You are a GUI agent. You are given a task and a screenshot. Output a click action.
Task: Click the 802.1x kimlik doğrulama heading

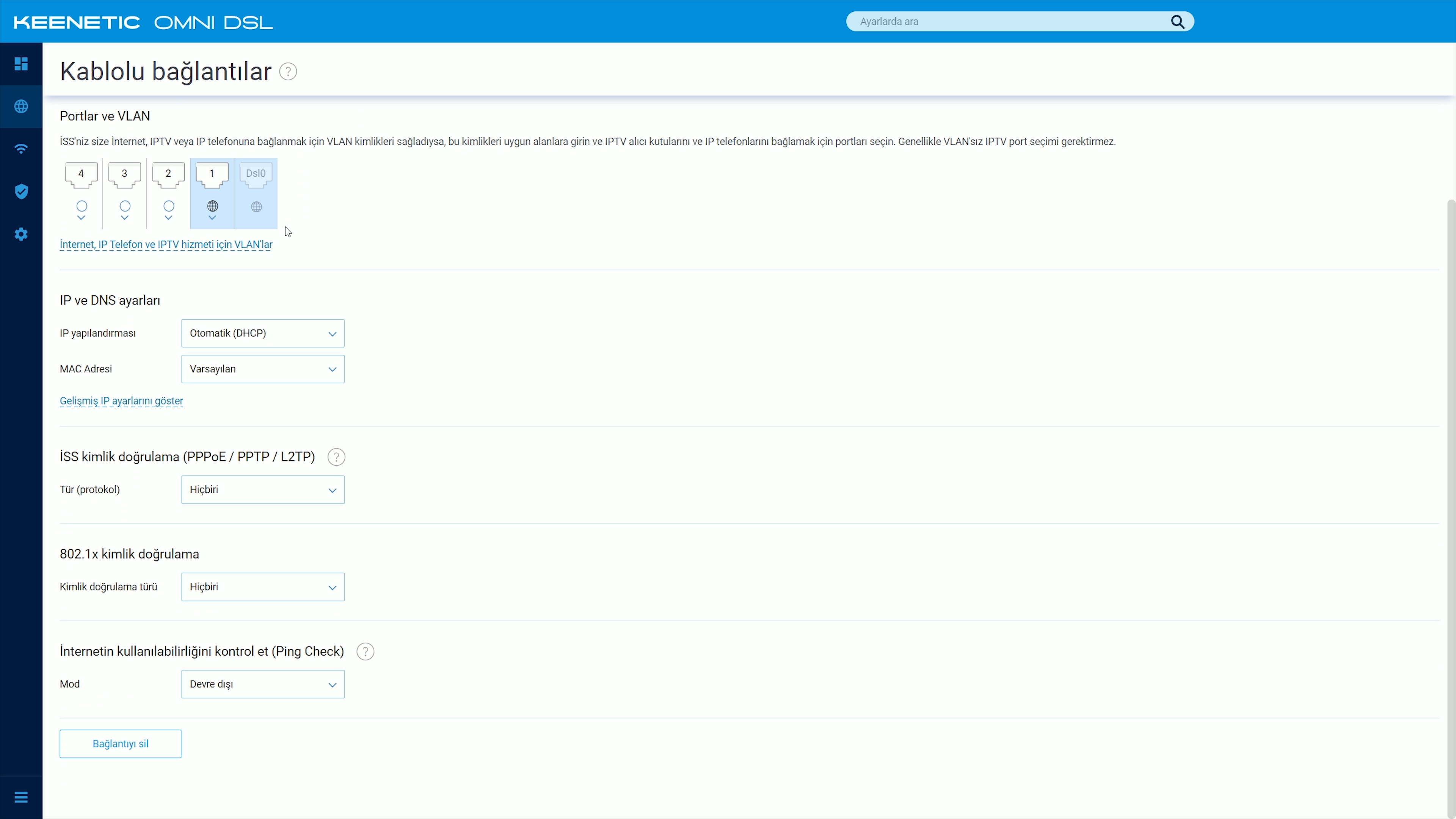click(129, 554)
